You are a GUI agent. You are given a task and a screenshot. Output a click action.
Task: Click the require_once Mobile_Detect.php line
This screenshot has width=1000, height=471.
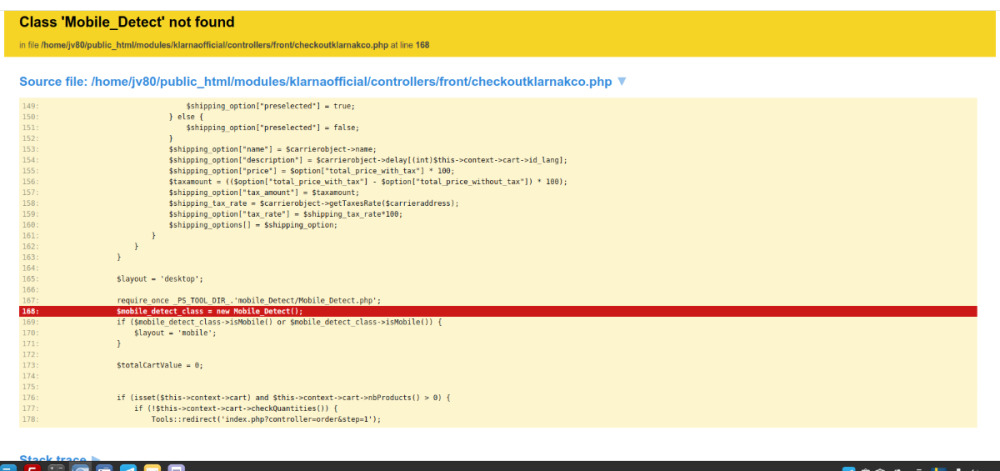click(x=234, y=300)
